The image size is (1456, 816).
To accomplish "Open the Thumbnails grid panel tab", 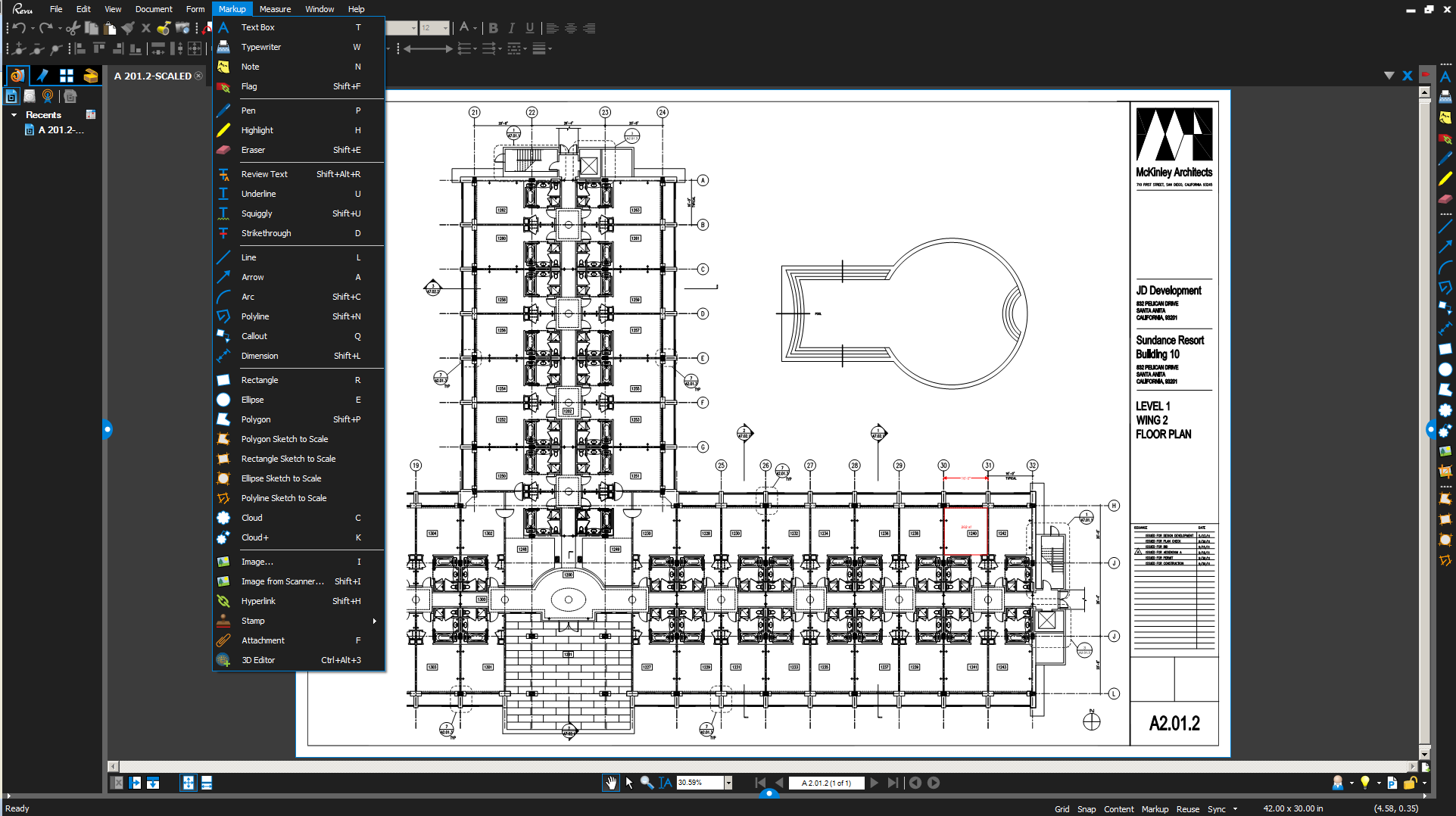I will coord(67,76).
